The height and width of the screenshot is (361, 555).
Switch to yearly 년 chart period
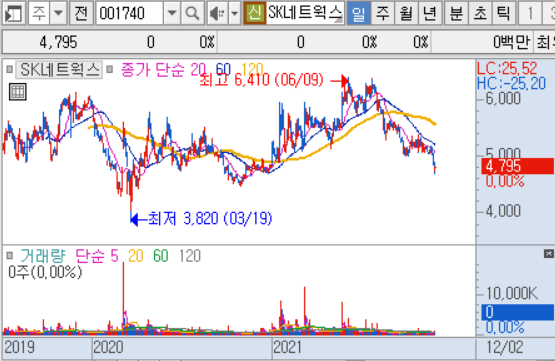pyautogui.click(x=429, y=13)
